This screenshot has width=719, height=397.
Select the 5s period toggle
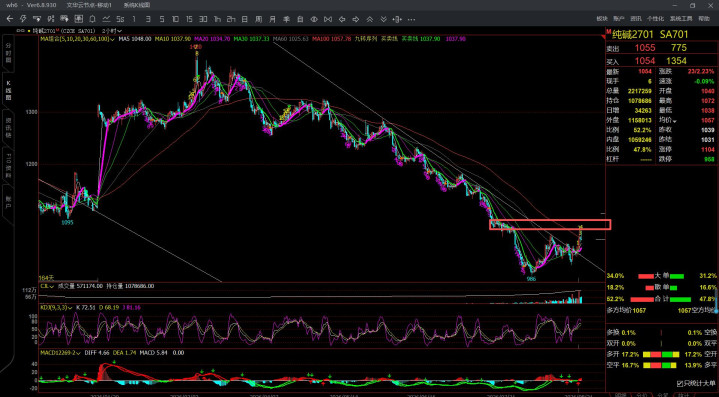click(120, 19)
